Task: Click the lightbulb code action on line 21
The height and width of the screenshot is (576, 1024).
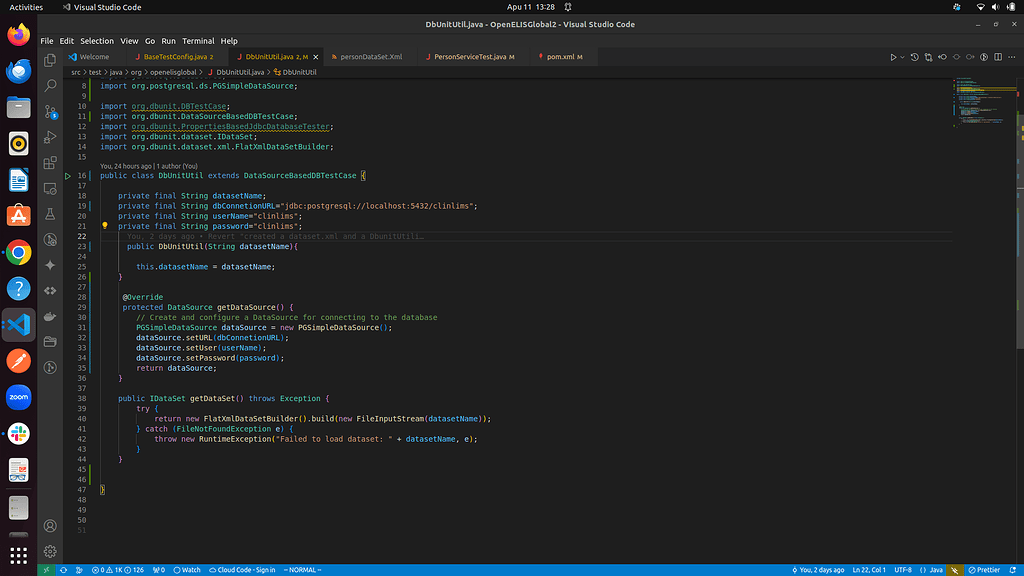Action: pos(105,226)
